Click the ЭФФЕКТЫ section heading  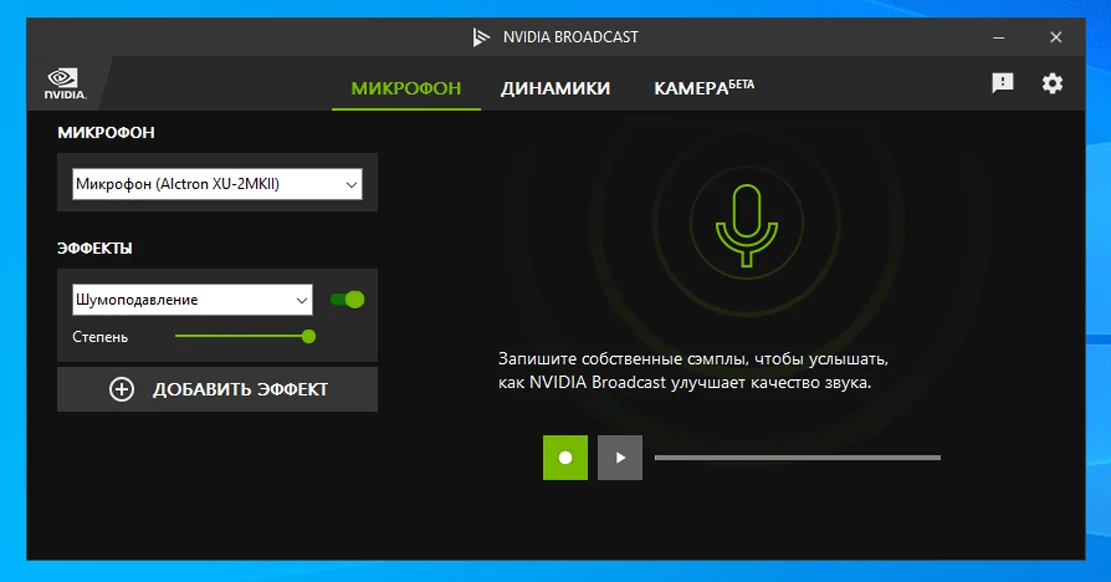[x=94, y=248]
